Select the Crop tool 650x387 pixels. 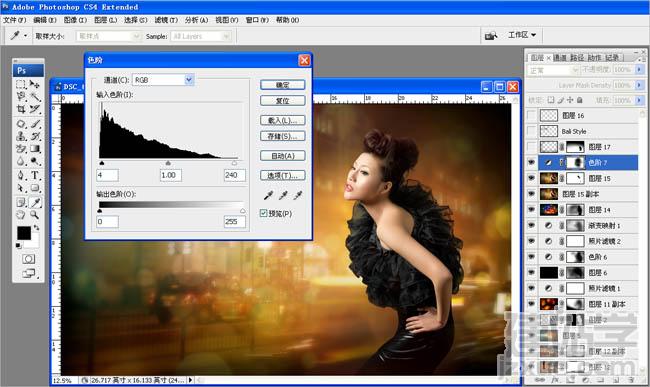pos(21,109)
